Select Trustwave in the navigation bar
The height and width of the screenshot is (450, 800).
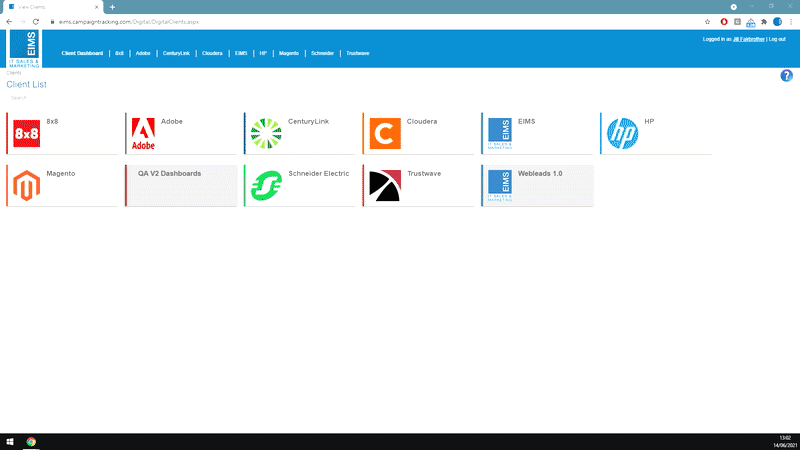coord(358,53)
